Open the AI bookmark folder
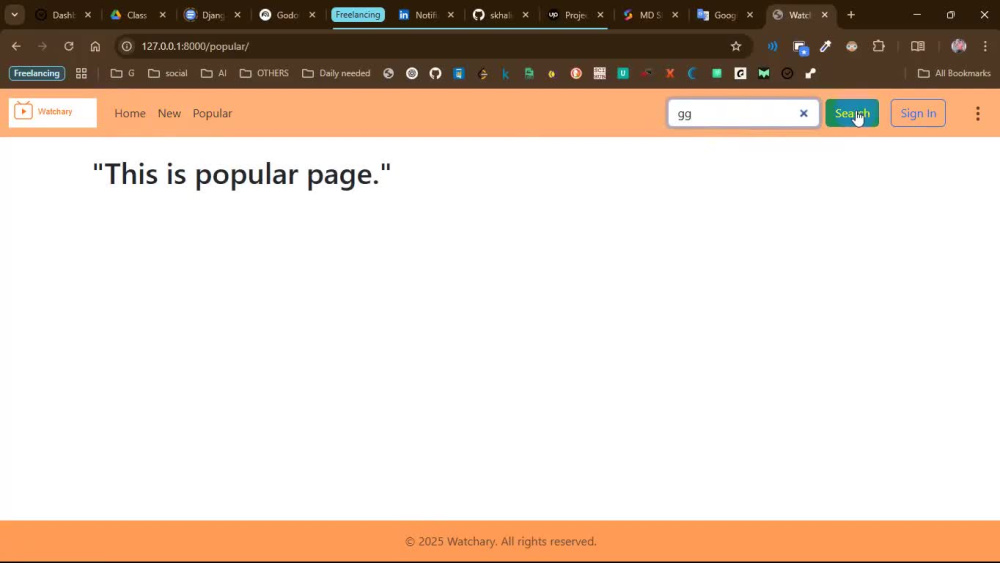 (x=214, y=73)
